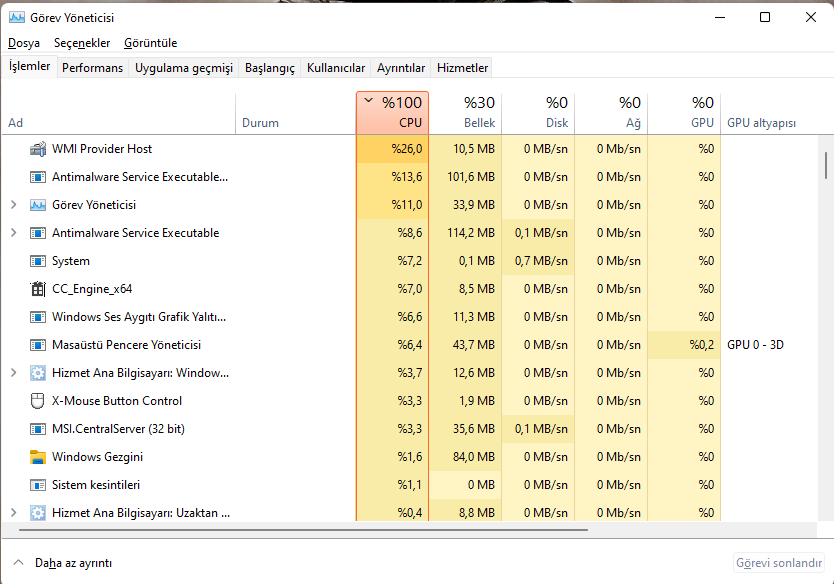
Task: Click the Görev Yöneticisi title bar app icon
Action: (16, 18)
